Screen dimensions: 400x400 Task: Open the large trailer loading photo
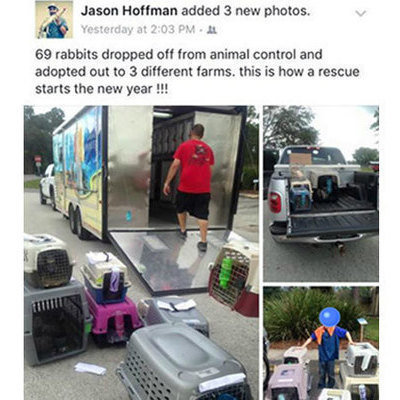click(x=141, y=253)
